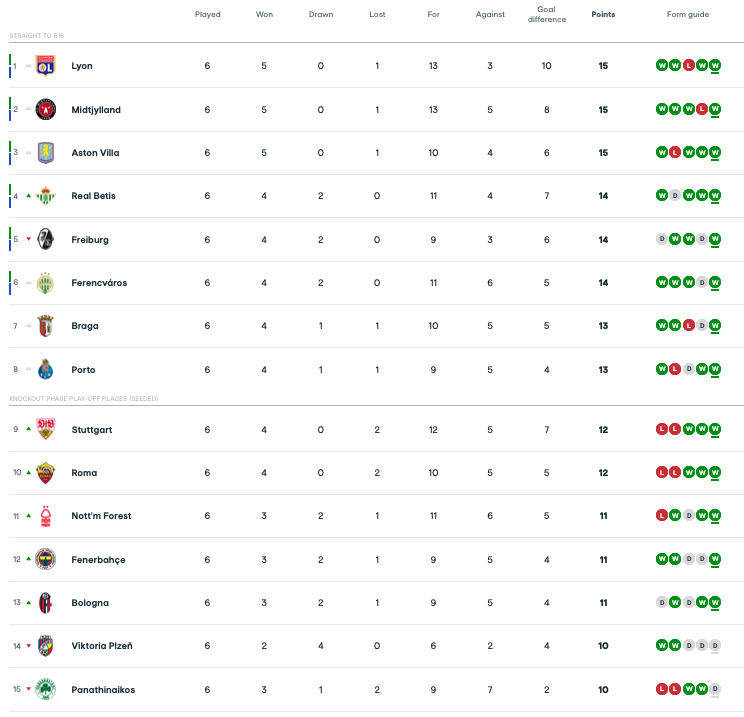This screenshot has height=717, width=744.
Task: Click Braga's latest W form indicator
Action: click(x=715, y=326)
